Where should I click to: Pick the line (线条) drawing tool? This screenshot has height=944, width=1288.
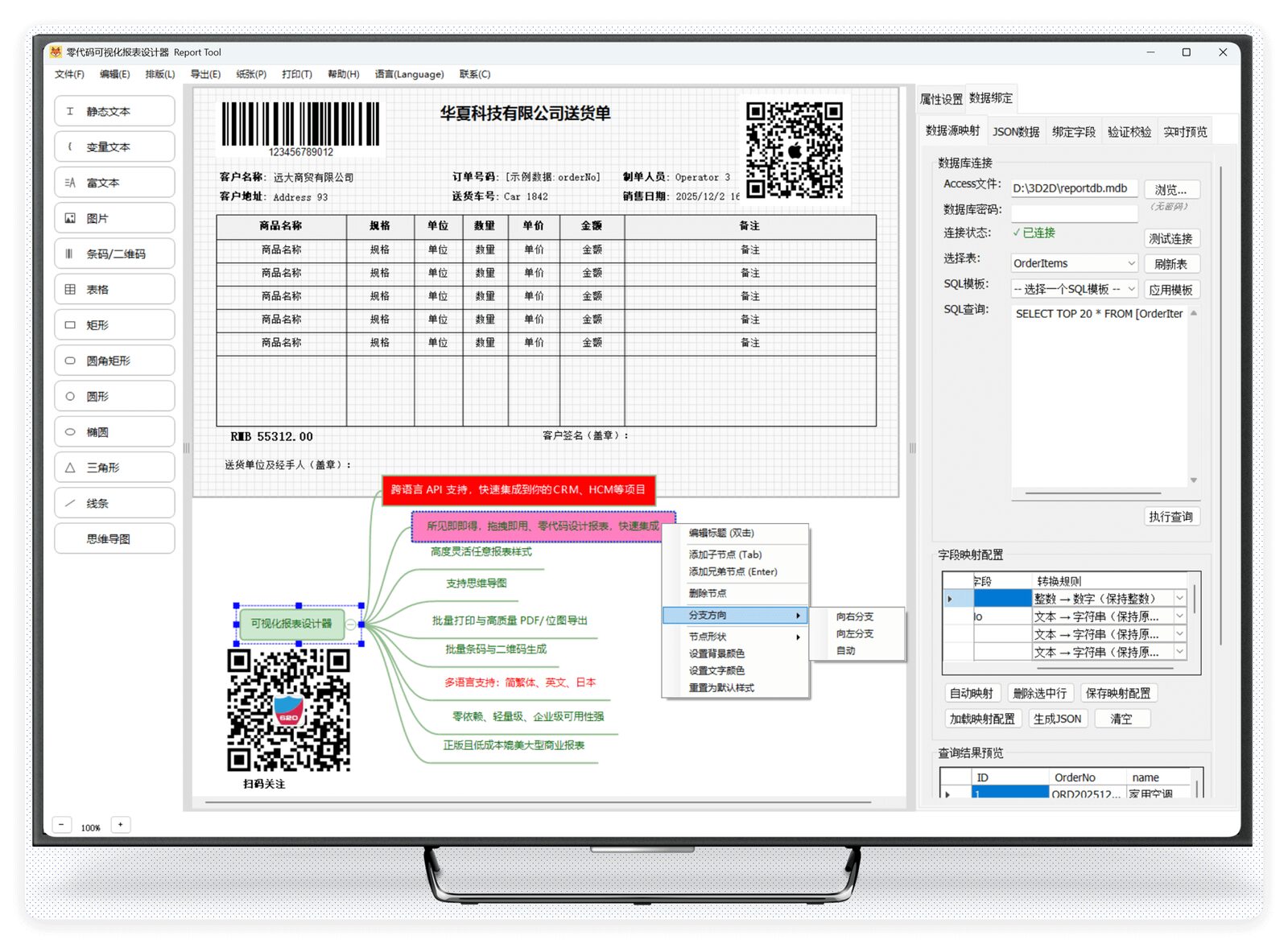click(x=114, y=503)
